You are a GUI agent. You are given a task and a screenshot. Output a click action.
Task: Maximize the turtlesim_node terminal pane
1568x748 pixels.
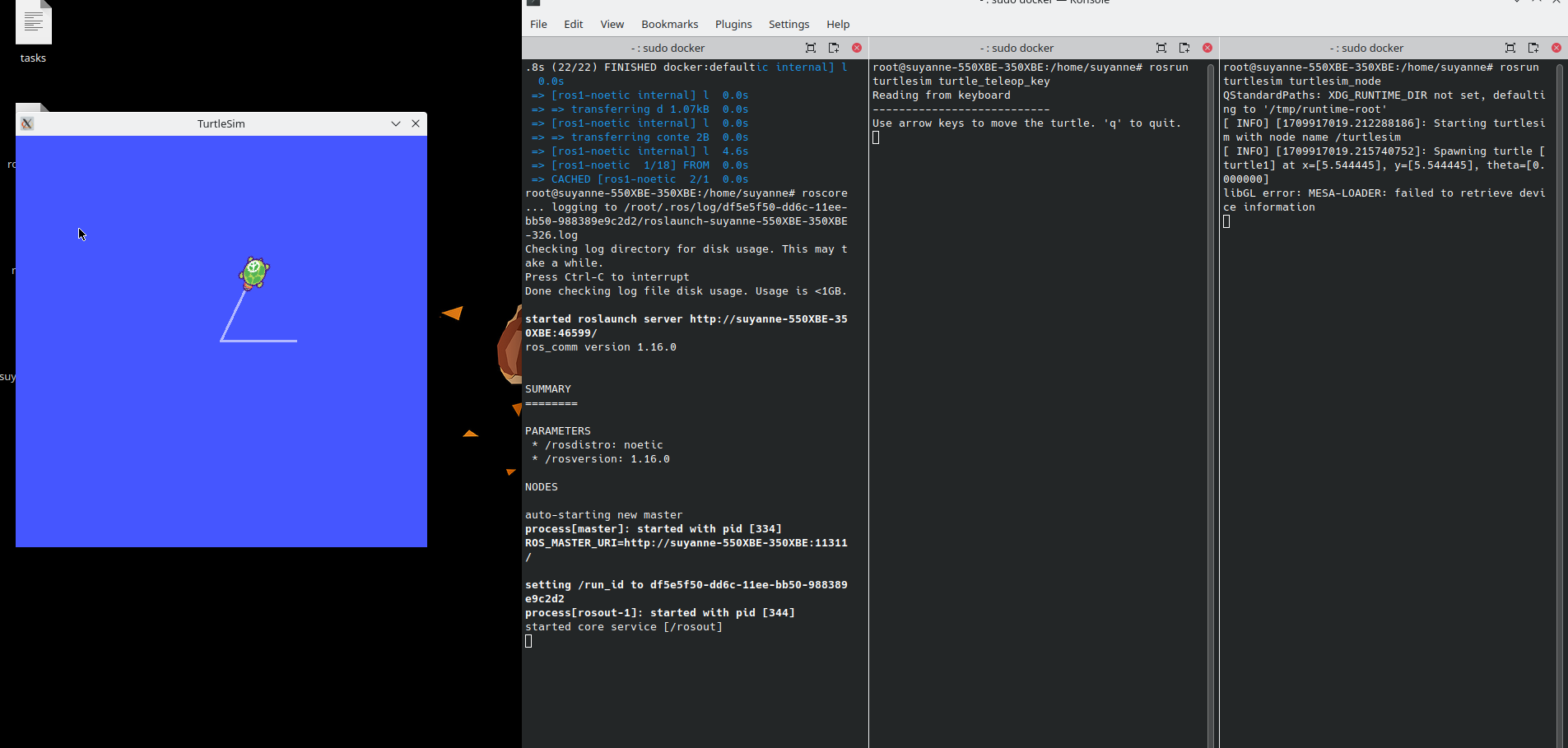[1510, 48]
